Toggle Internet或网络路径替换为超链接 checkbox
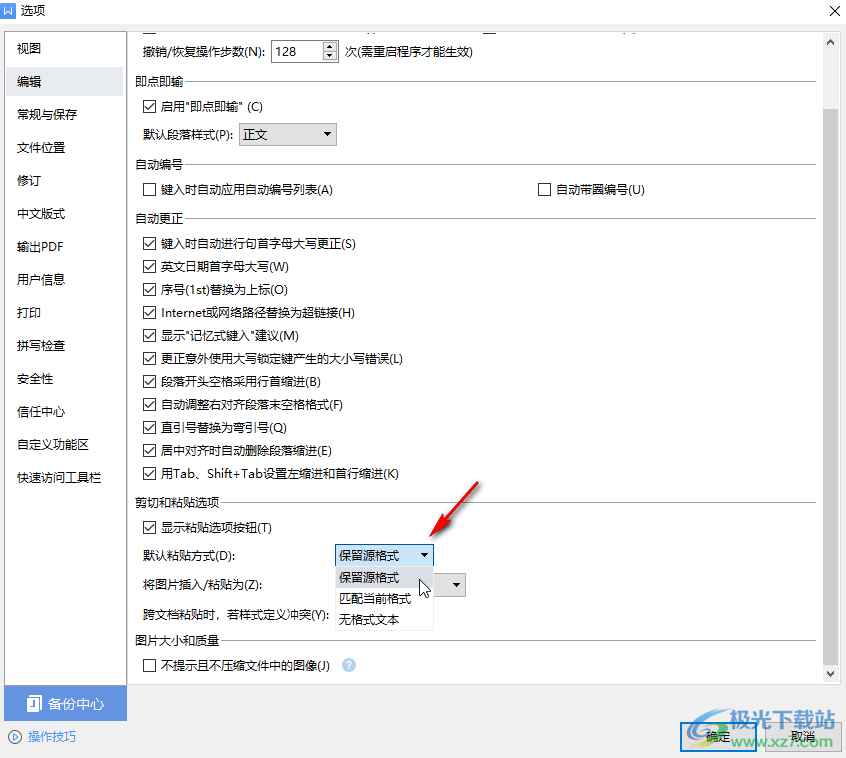 coord(149,312)
